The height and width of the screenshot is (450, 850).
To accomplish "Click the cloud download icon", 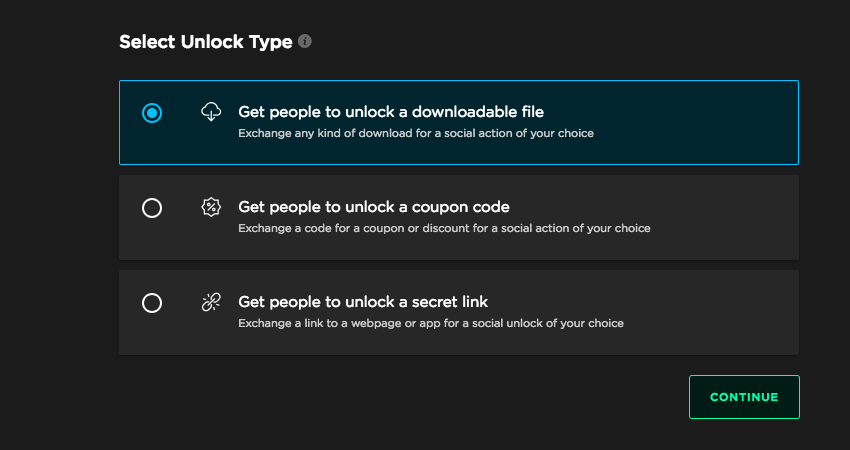I will tap(210, 112).
